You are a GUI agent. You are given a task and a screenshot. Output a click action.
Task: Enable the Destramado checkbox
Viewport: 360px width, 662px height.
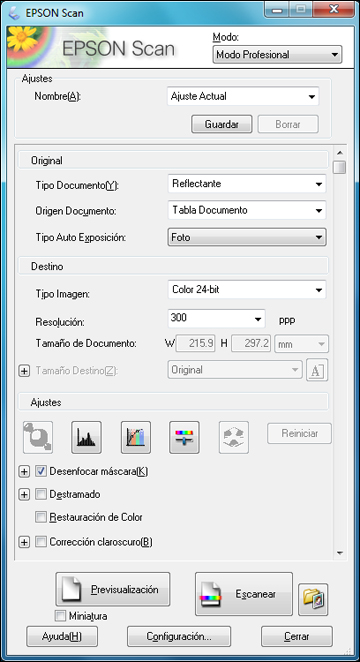41,494
